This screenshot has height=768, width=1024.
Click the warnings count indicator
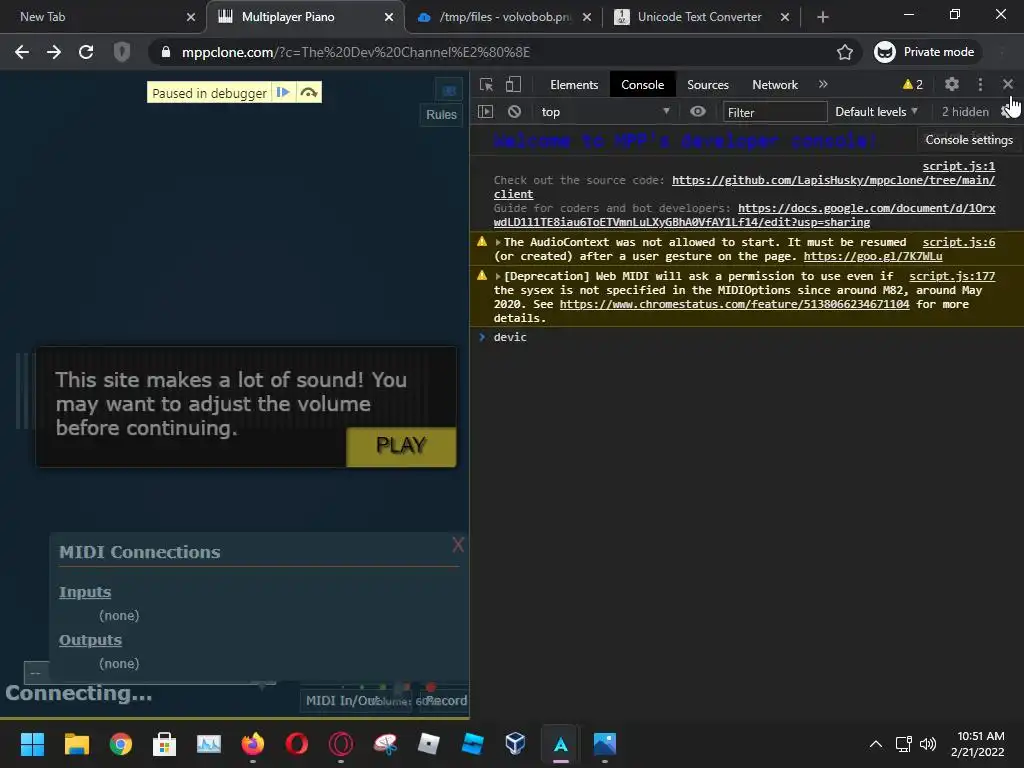[x=912, y=84]
